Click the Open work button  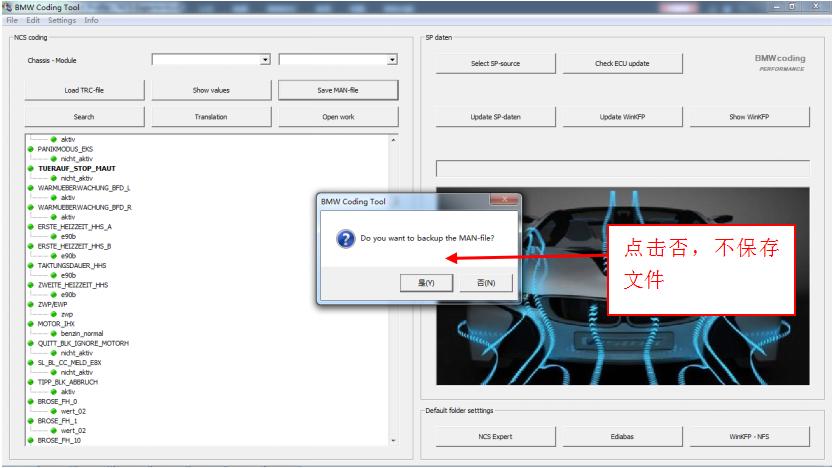tap(338, 117)
